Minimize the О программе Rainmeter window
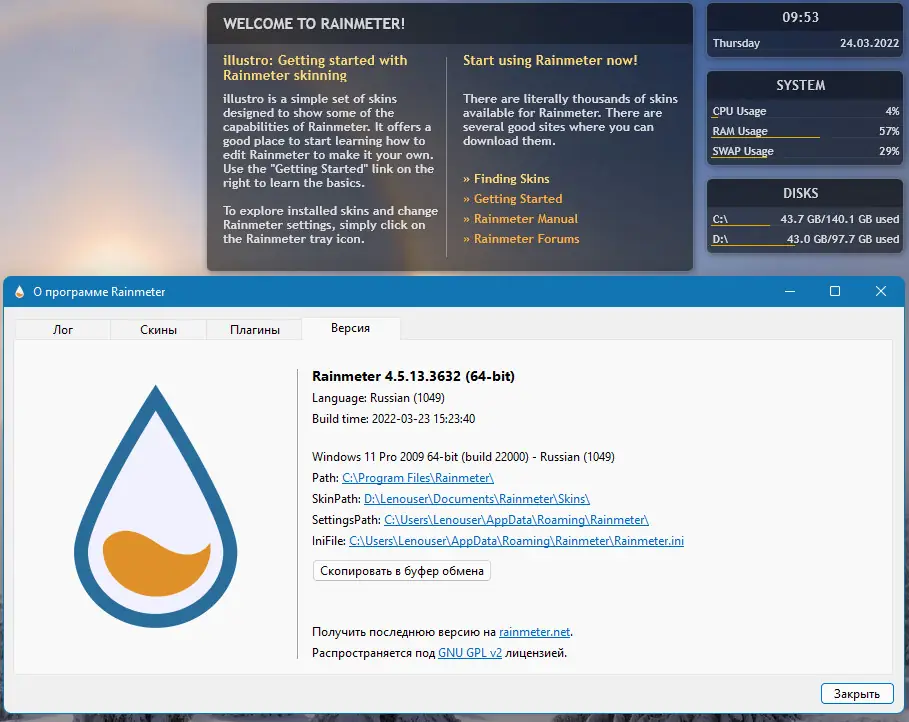This screenshot has width=909, height=722. (x=790, y=291)
